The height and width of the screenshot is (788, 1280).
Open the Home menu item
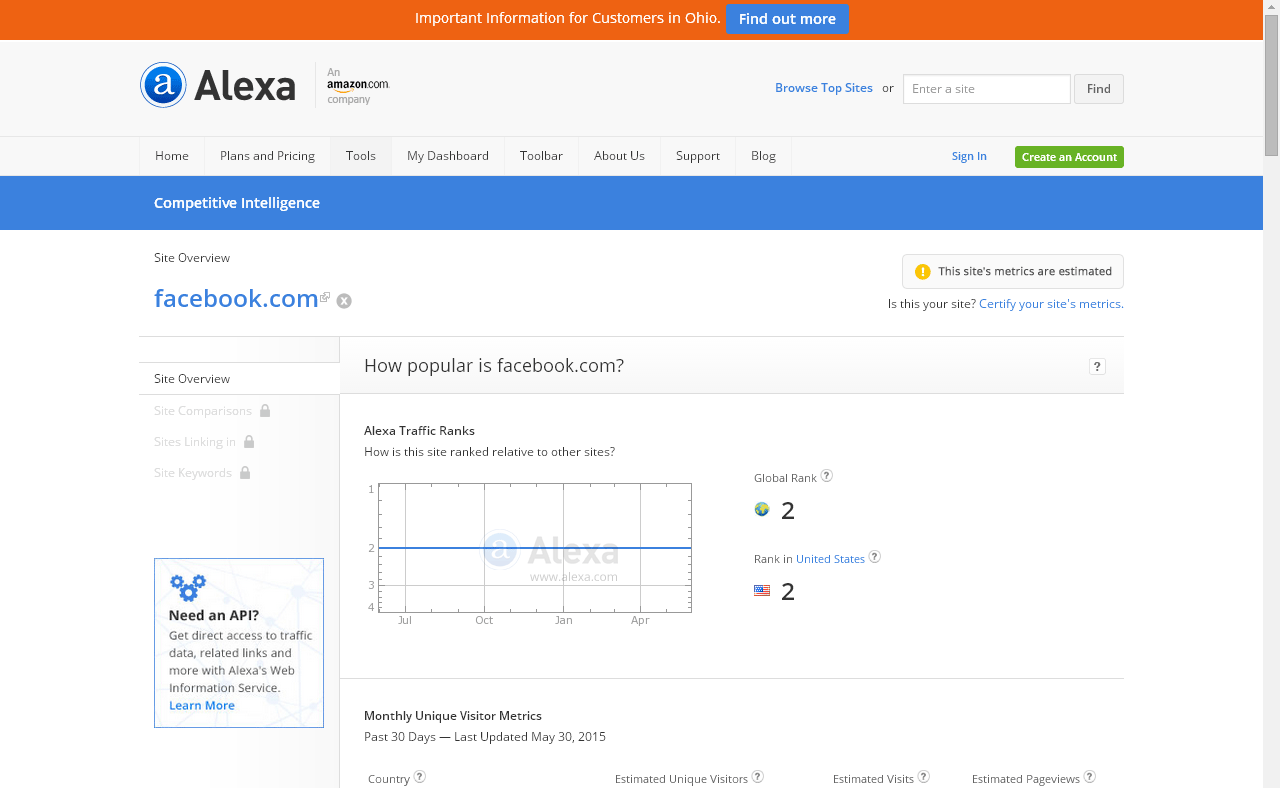(172, 156)
